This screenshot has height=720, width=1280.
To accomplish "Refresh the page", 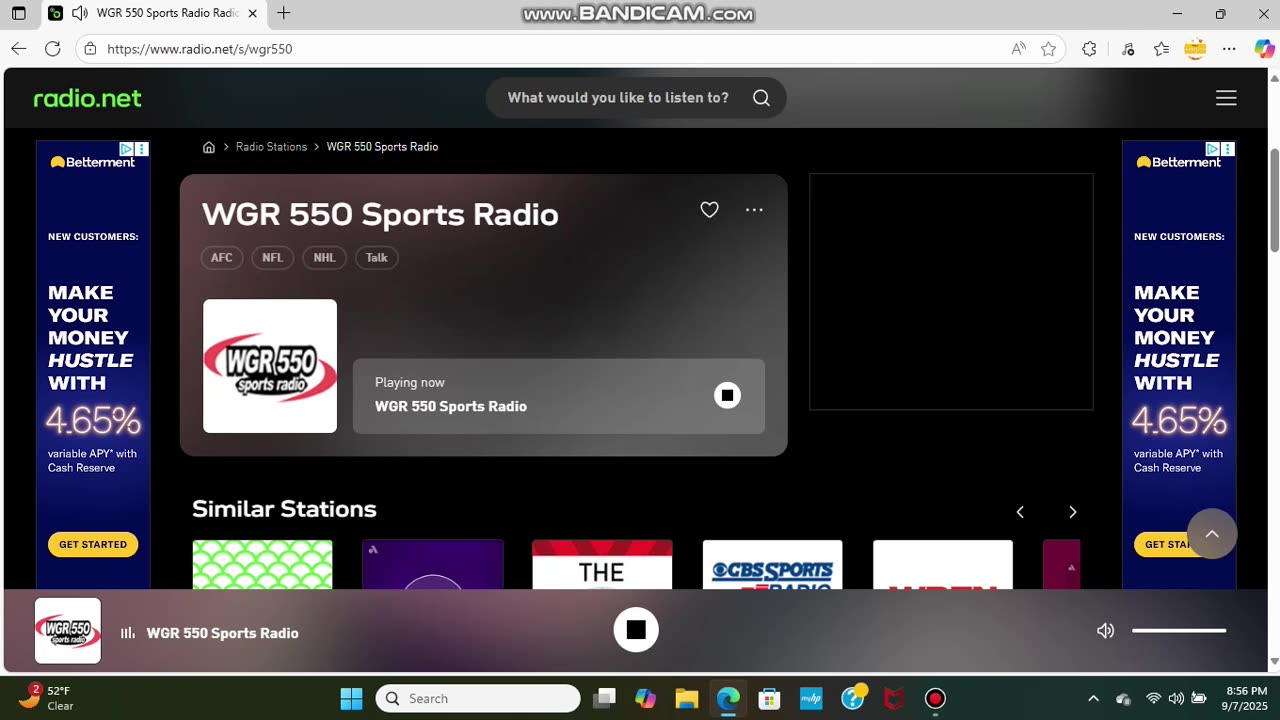I will (53, 48).
